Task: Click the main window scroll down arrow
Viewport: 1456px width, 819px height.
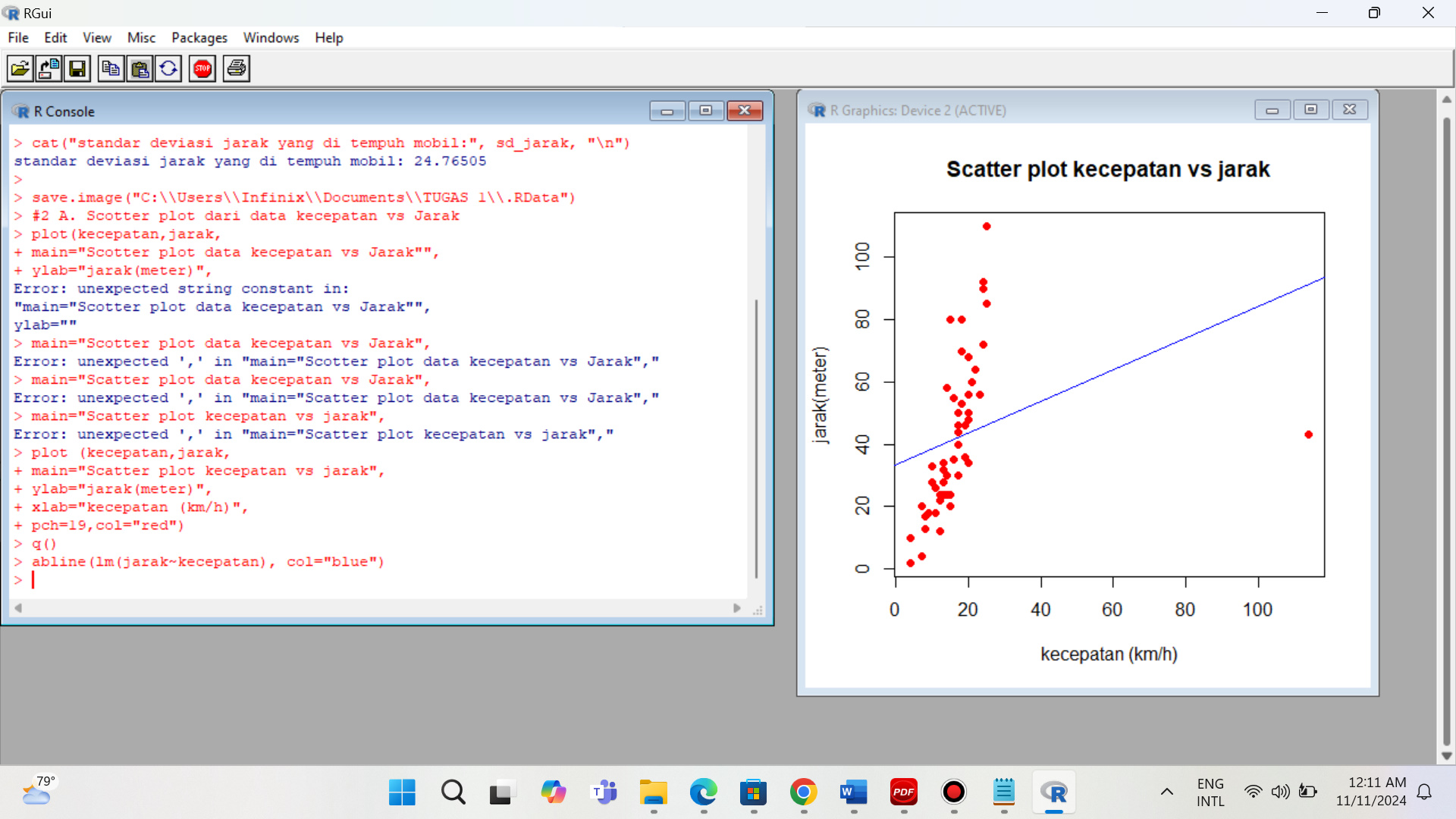Action: pos(1447,756)
